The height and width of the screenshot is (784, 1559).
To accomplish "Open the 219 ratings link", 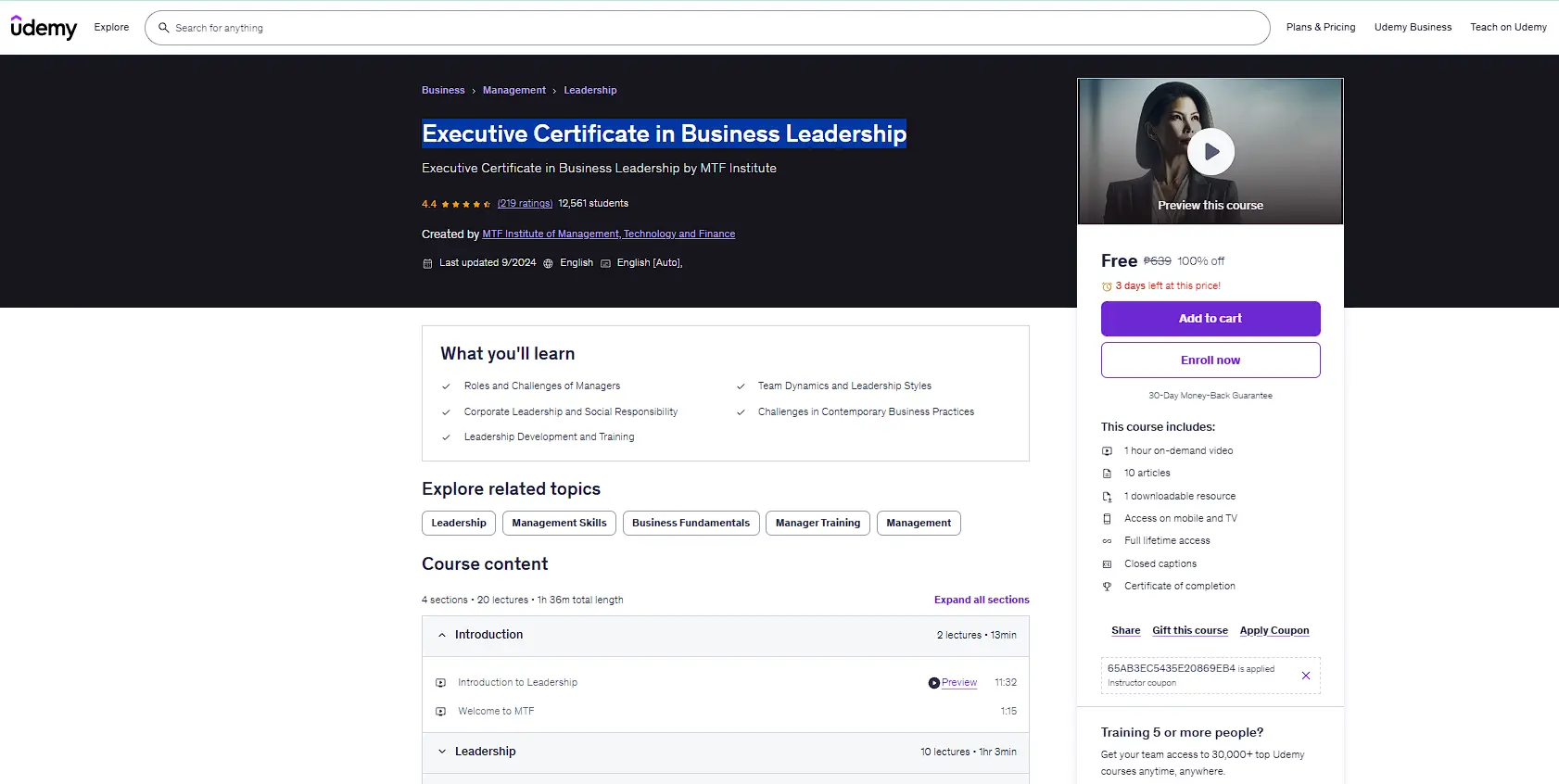I will coord(525,204).
